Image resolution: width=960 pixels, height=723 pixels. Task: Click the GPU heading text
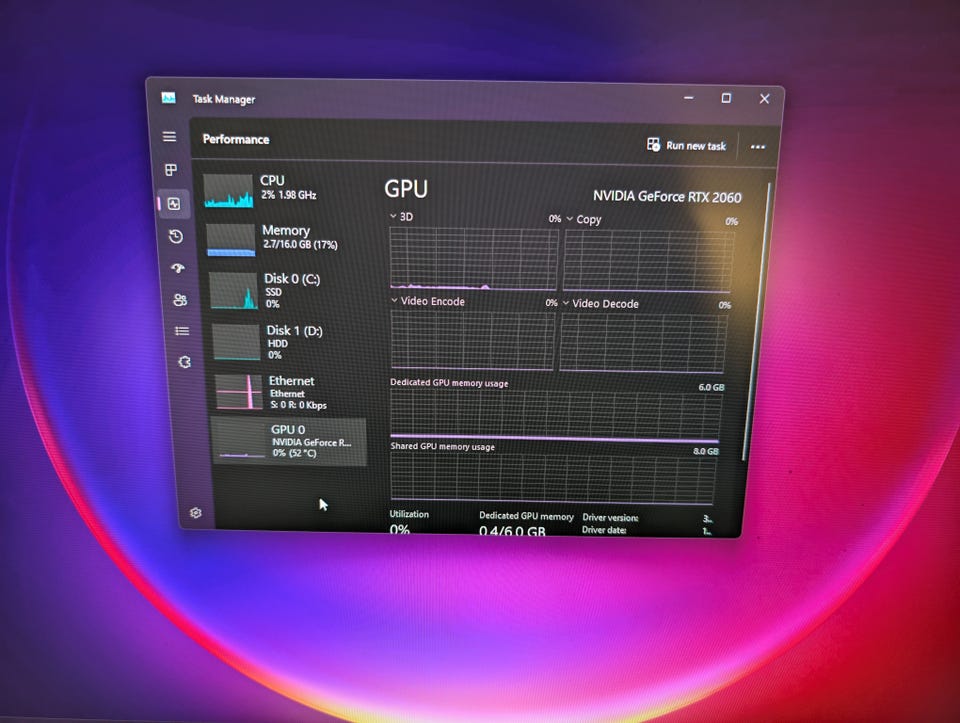(406, 189)
